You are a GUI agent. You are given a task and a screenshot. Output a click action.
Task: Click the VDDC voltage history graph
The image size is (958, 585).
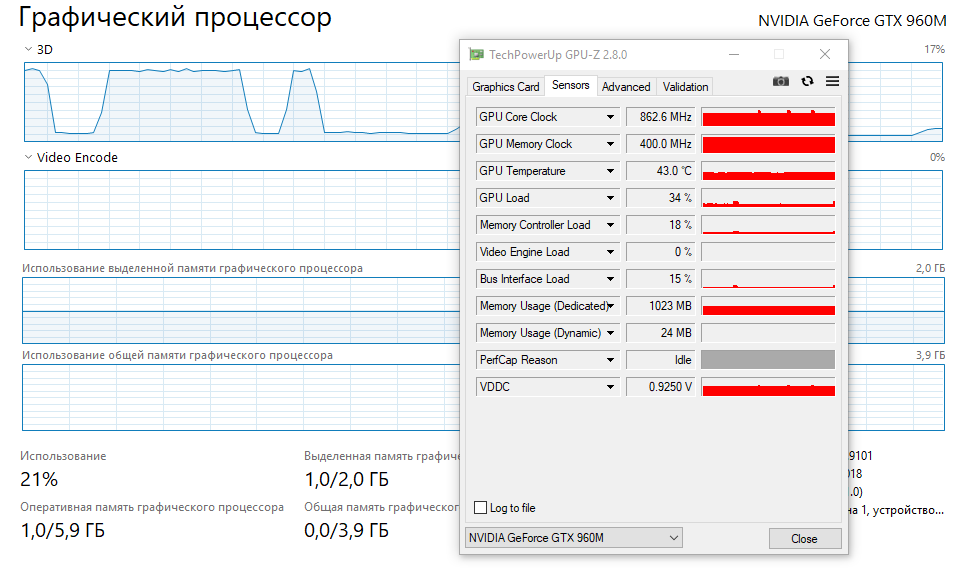(x=768, y=387)
